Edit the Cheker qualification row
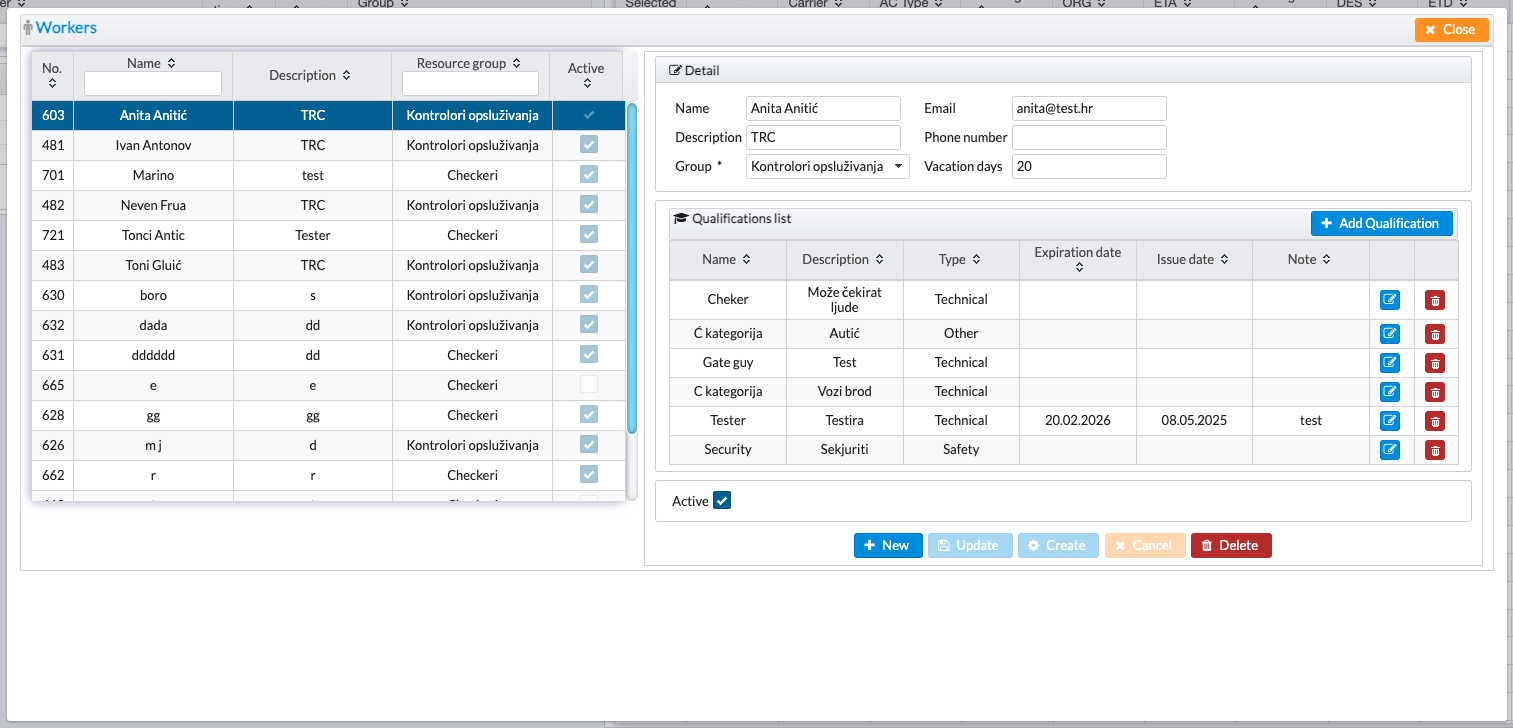 coord(1389,300)
